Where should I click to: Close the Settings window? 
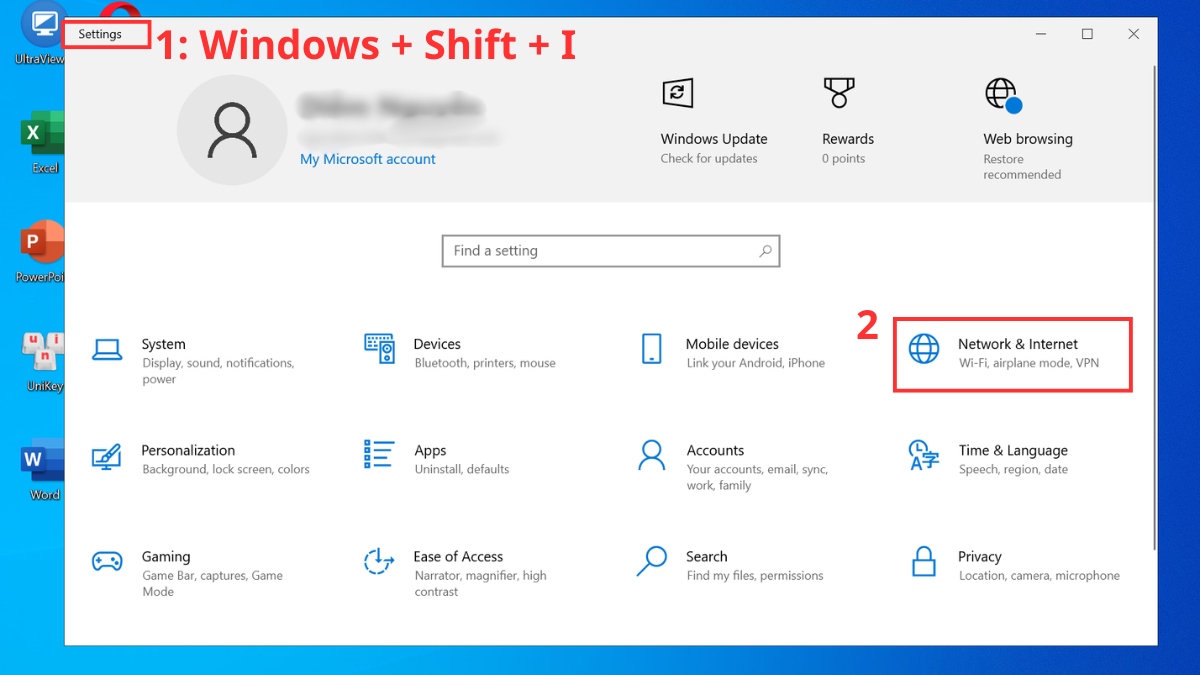1133,34
